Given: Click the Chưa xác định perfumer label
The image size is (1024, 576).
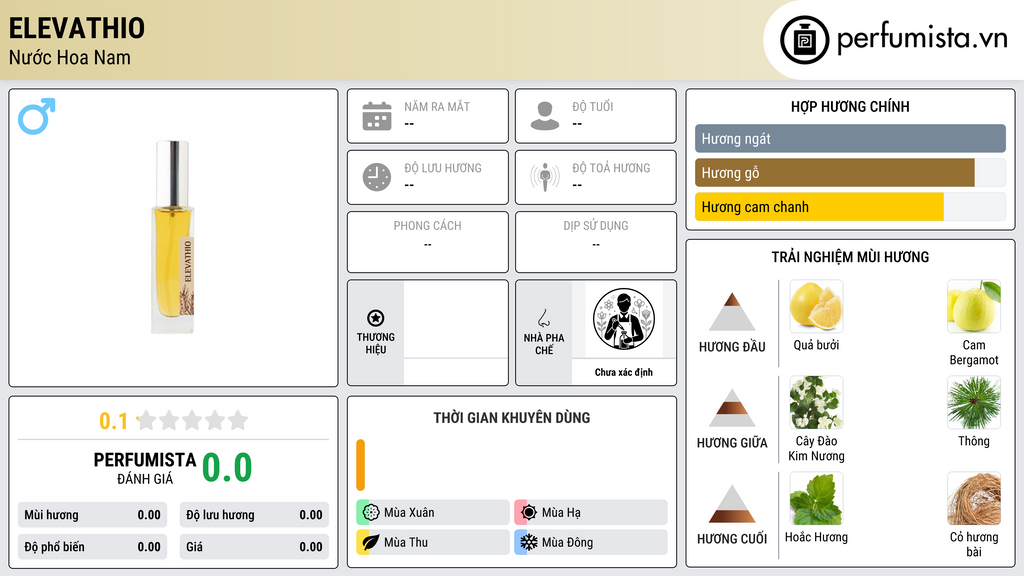Looking at the screenshot, I should click(x=624, y=372).
